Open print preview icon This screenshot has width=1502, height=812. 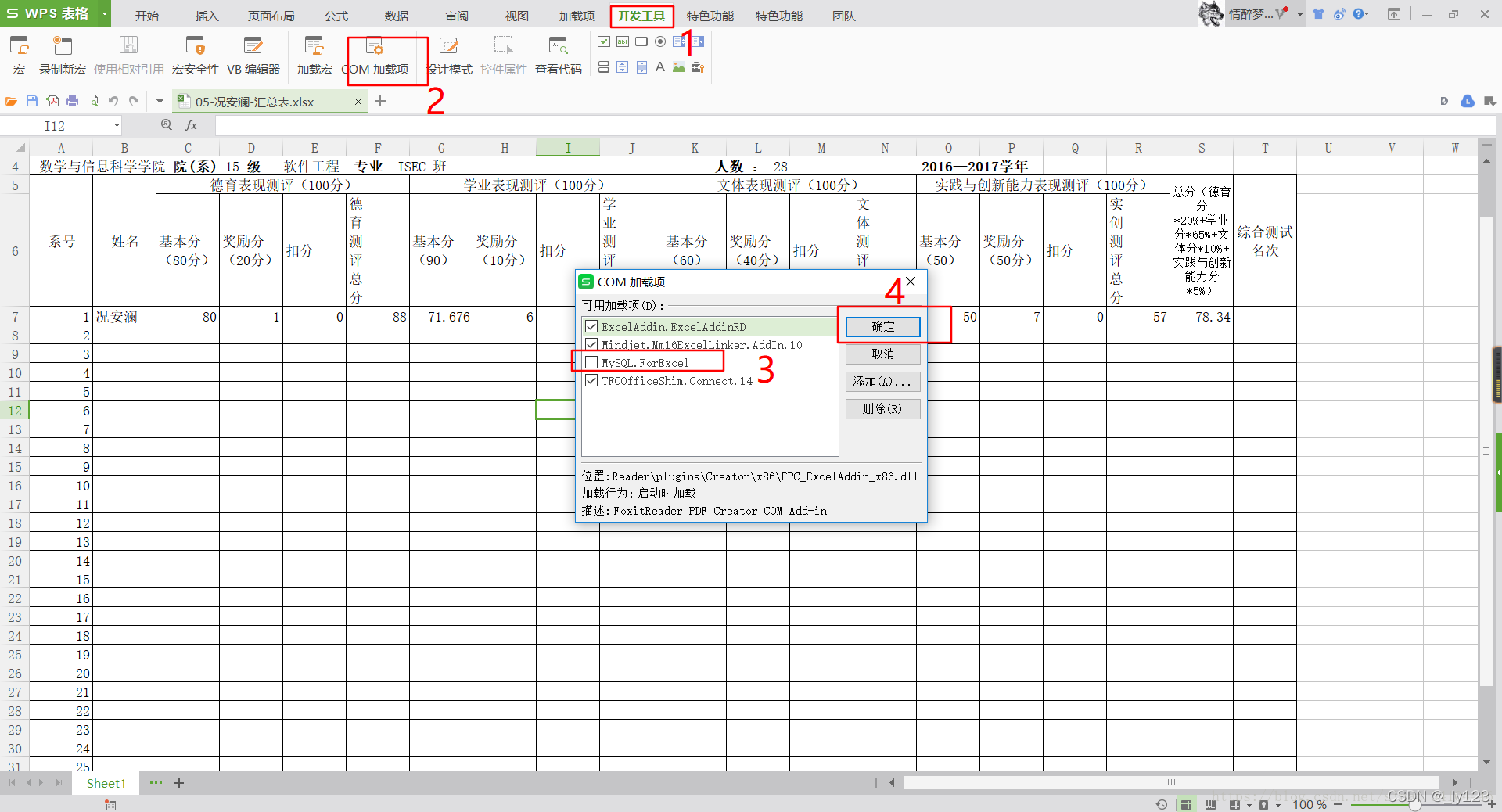(92, 101)
